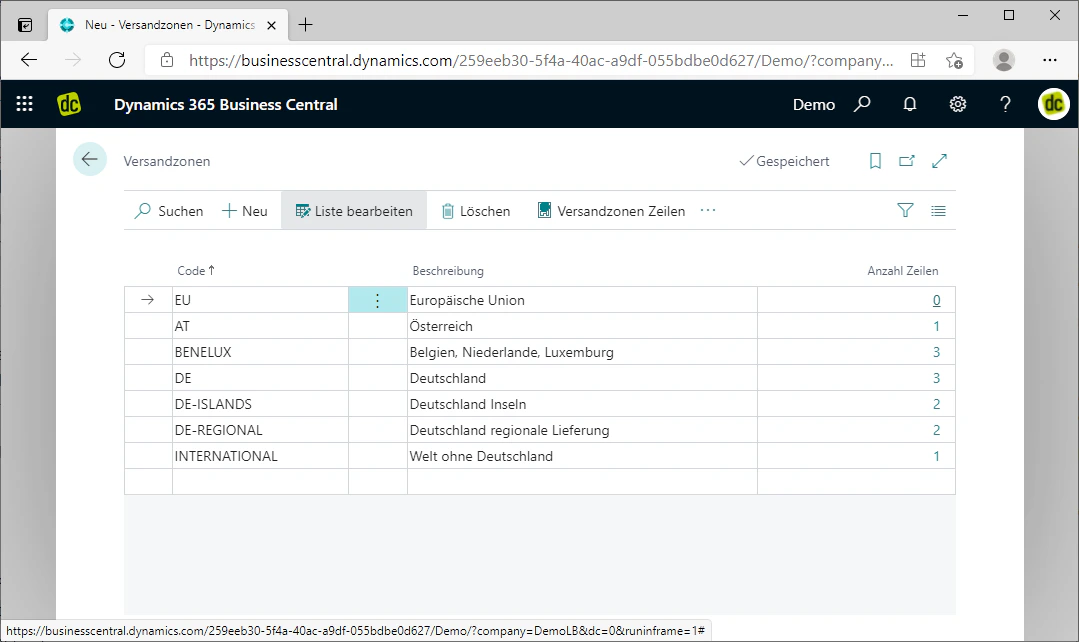Click the Österreich description cell
Viewport: 1079px width, 642px height.
point(582,326)
